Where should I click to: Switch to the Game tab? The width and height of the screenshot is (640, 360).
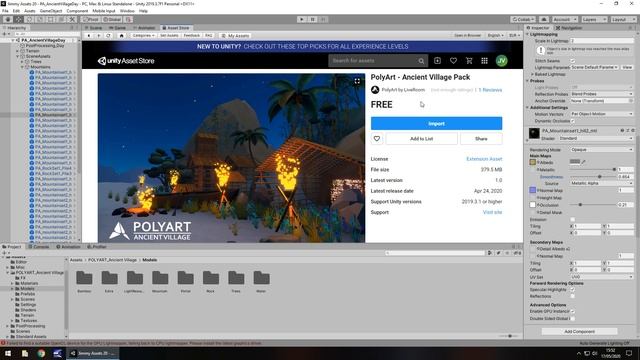[x=118, y=28]
